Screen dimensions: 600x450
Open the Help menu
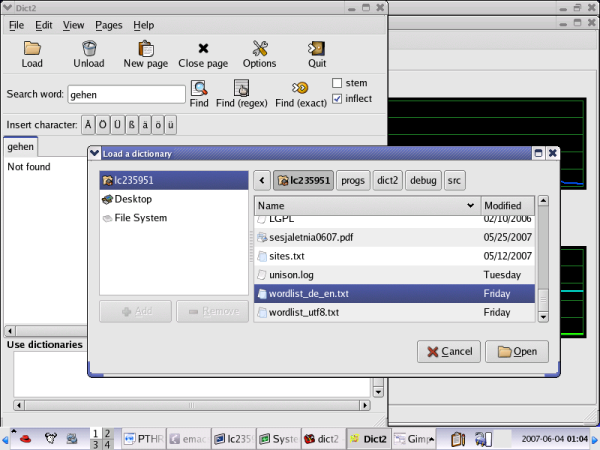143,25
